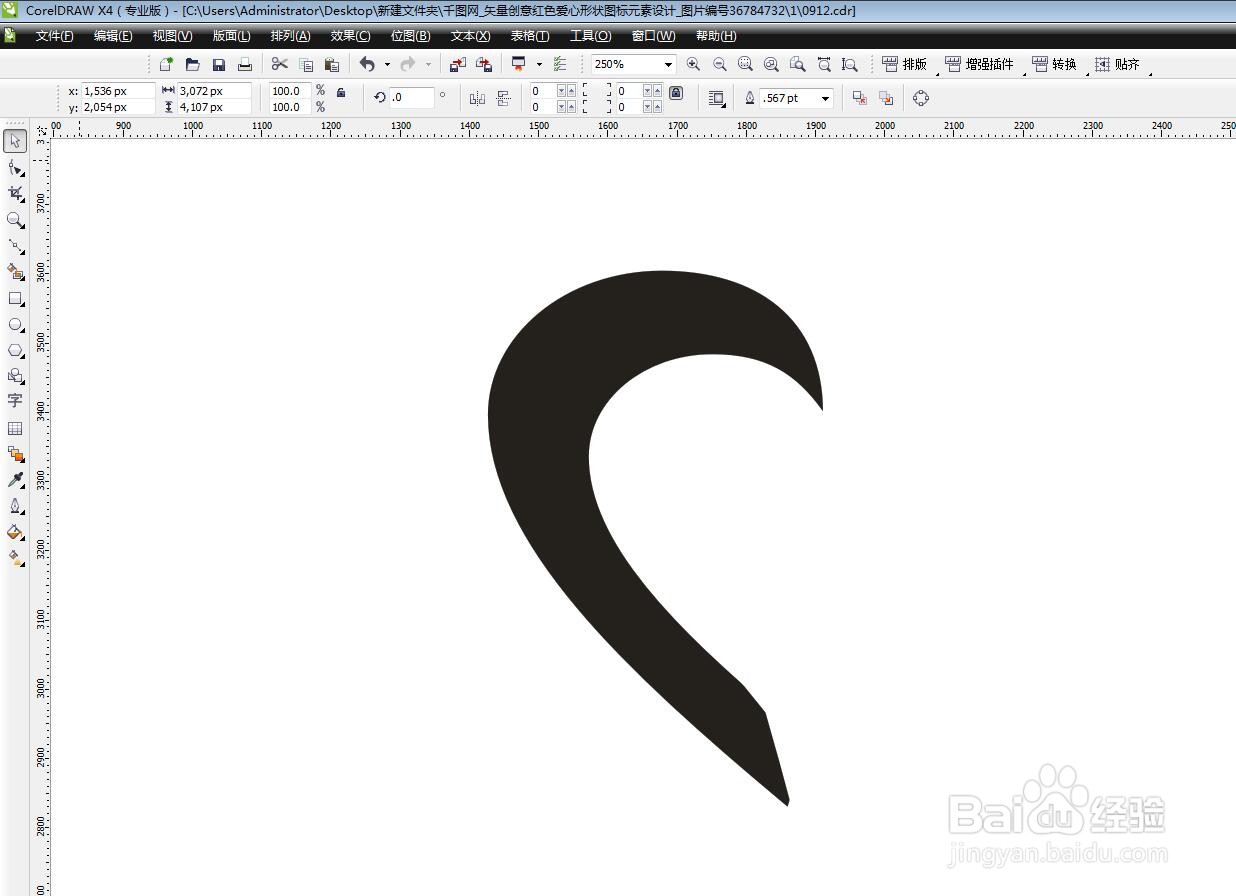Screen dimensions: 1236x896
Task: Expand the undo history arrow
Action: coord(387,64)
